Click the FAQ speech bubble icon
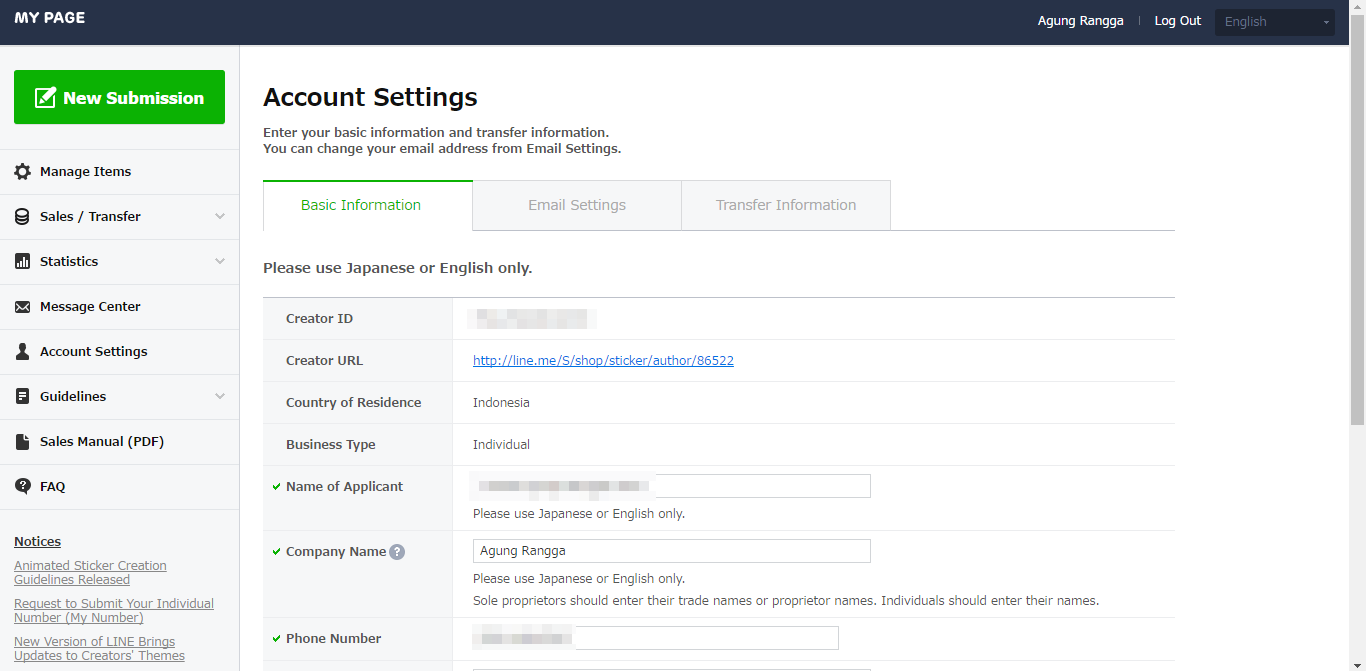1366x671 pixels. tap(22, 487)
